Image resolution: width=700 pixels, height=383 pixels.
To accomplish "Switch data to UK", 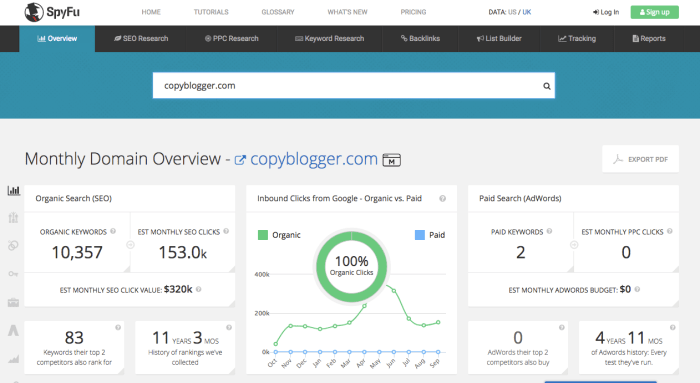I will pos(527,12).
